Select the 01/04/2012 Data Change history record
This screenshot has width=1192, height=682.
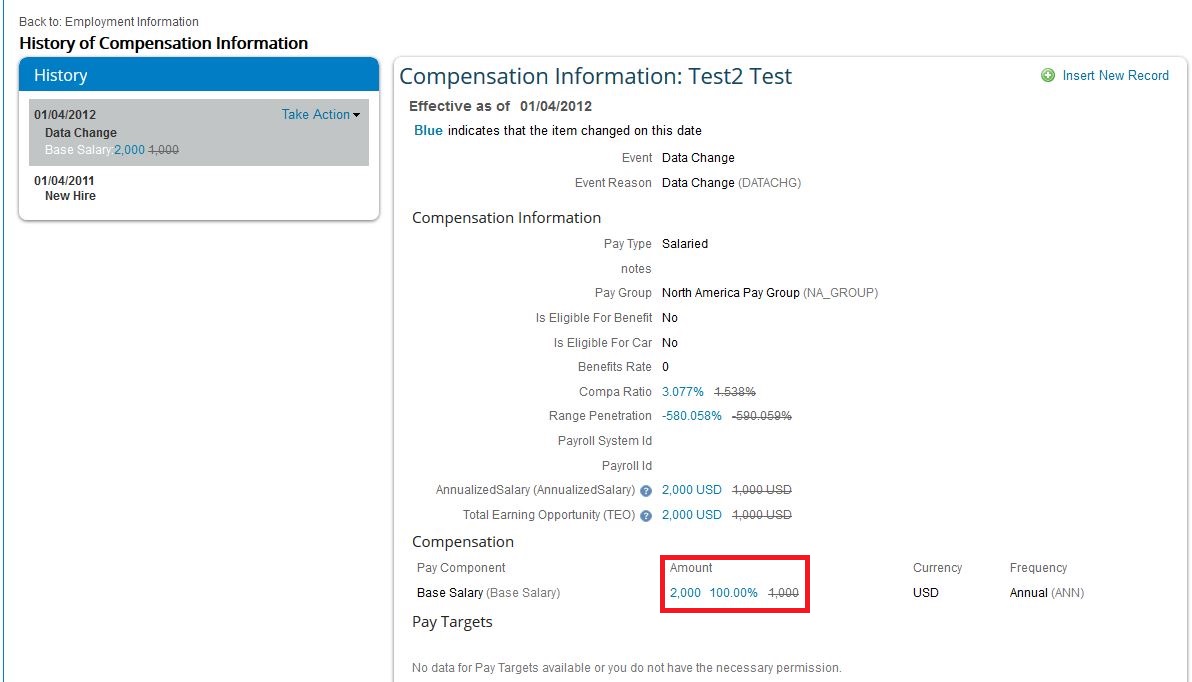click(x=199, y=132)
